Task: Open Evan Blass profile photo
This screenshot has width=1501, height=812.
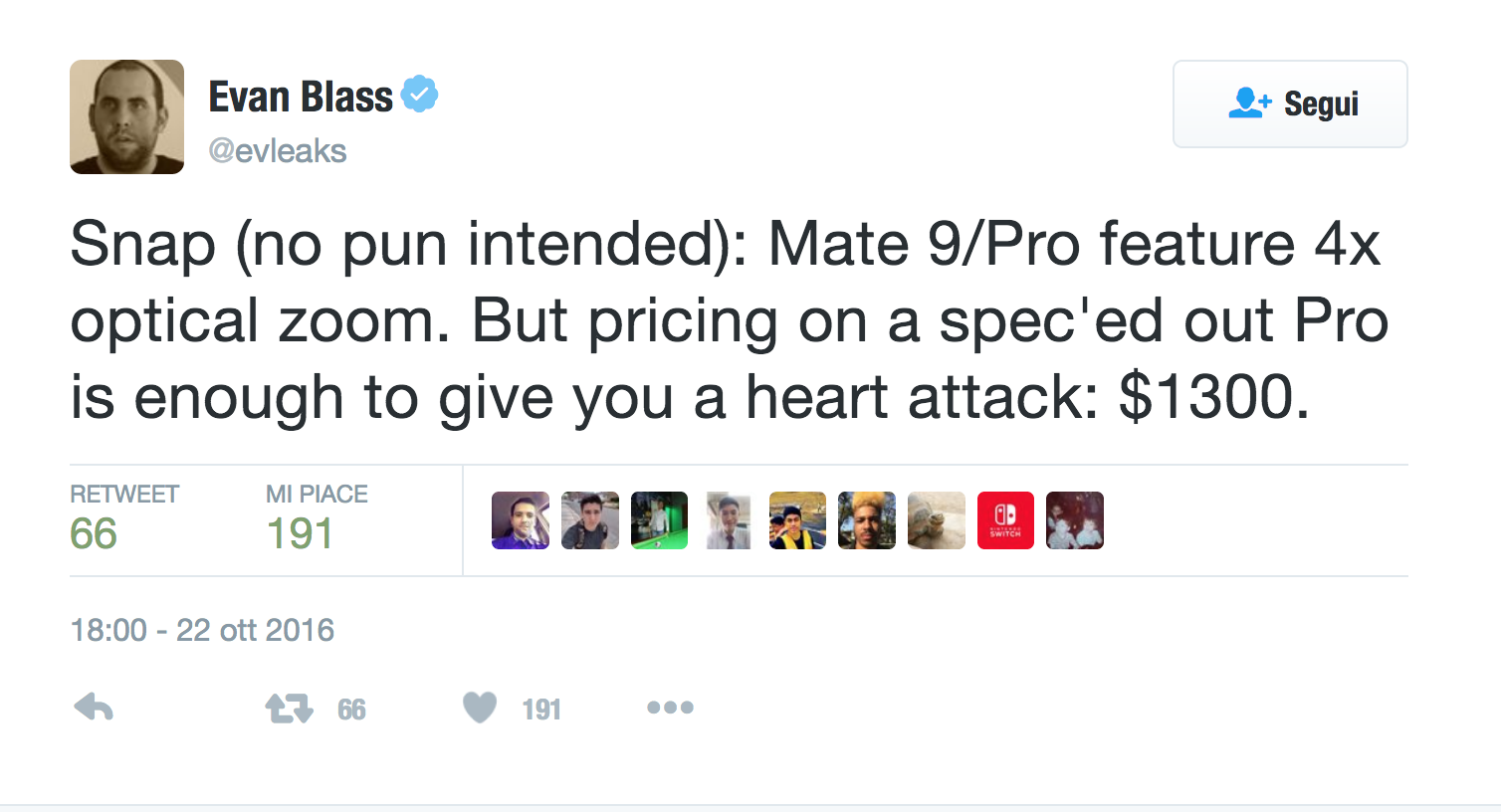Action: tap(126, 116)
